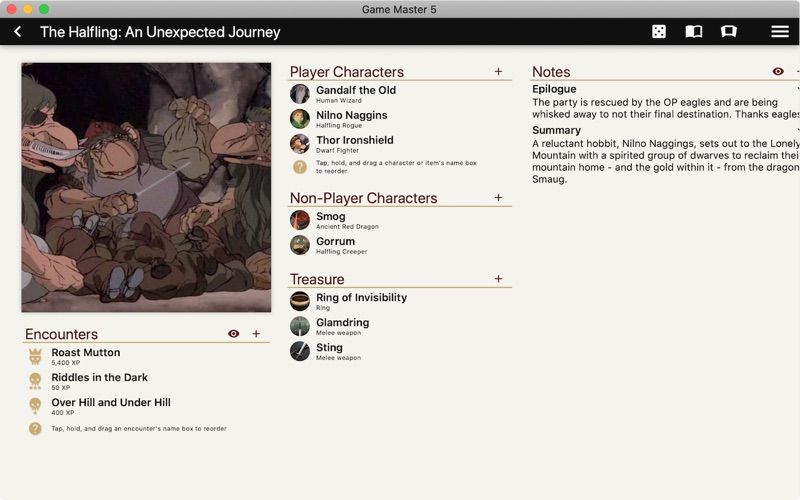
Task: Open the Summary note
Action: point(556,130)
